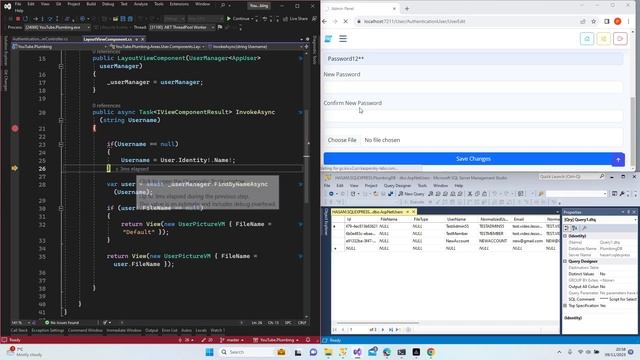The height and width of the screenshot is (360, 640).
Task: Close the LayoutViewComponent.cs tab
Action: click(142, 39)
